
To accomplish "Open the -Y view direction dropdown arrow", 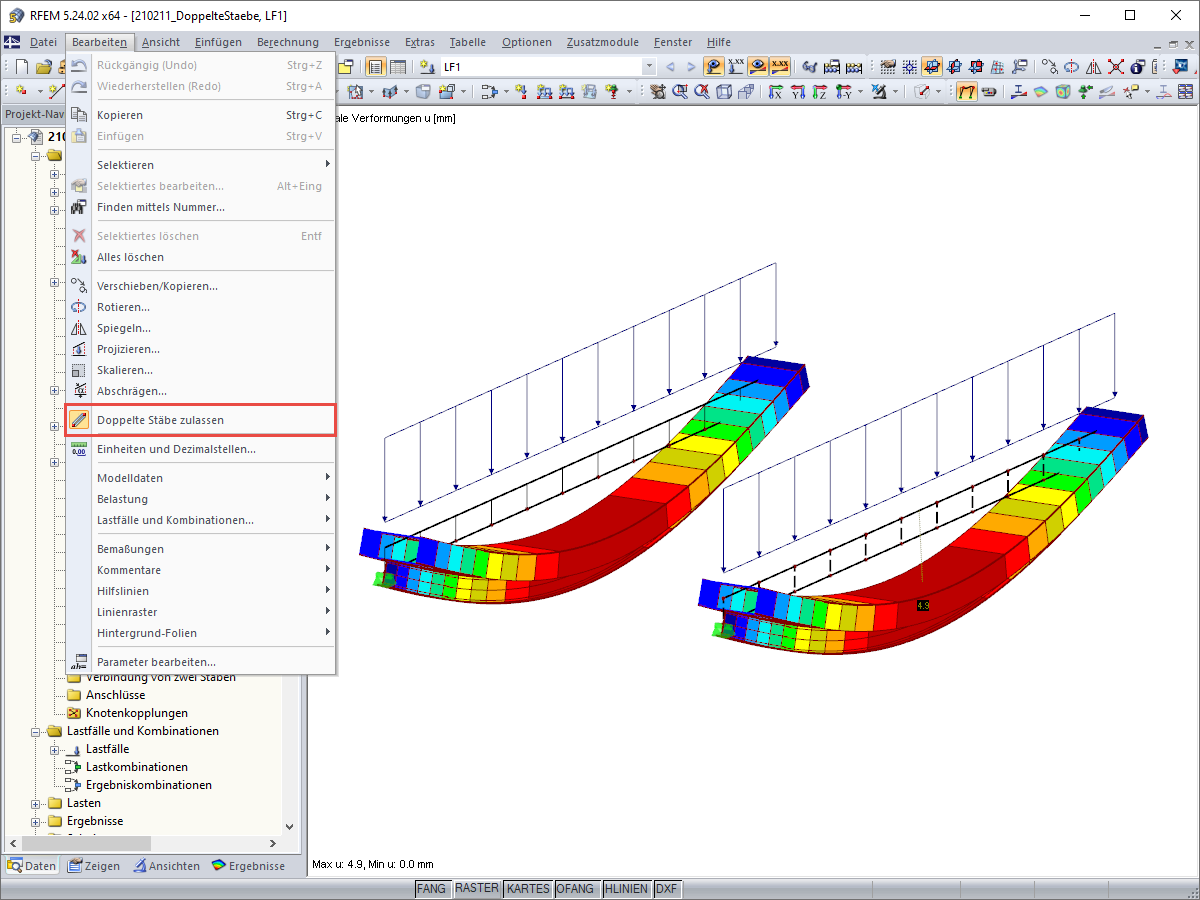I will click(x=860, y=91).
